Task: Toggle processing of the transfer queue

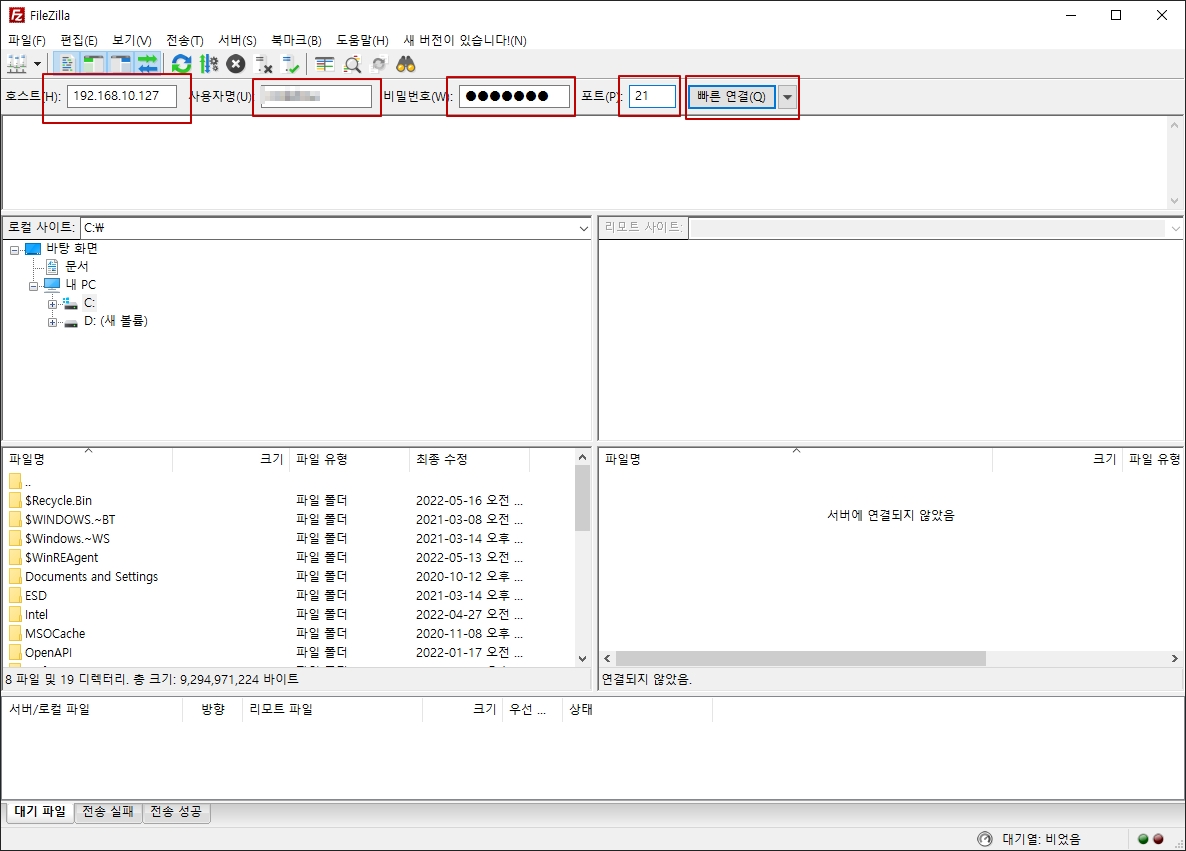Action: pos(209,64)
